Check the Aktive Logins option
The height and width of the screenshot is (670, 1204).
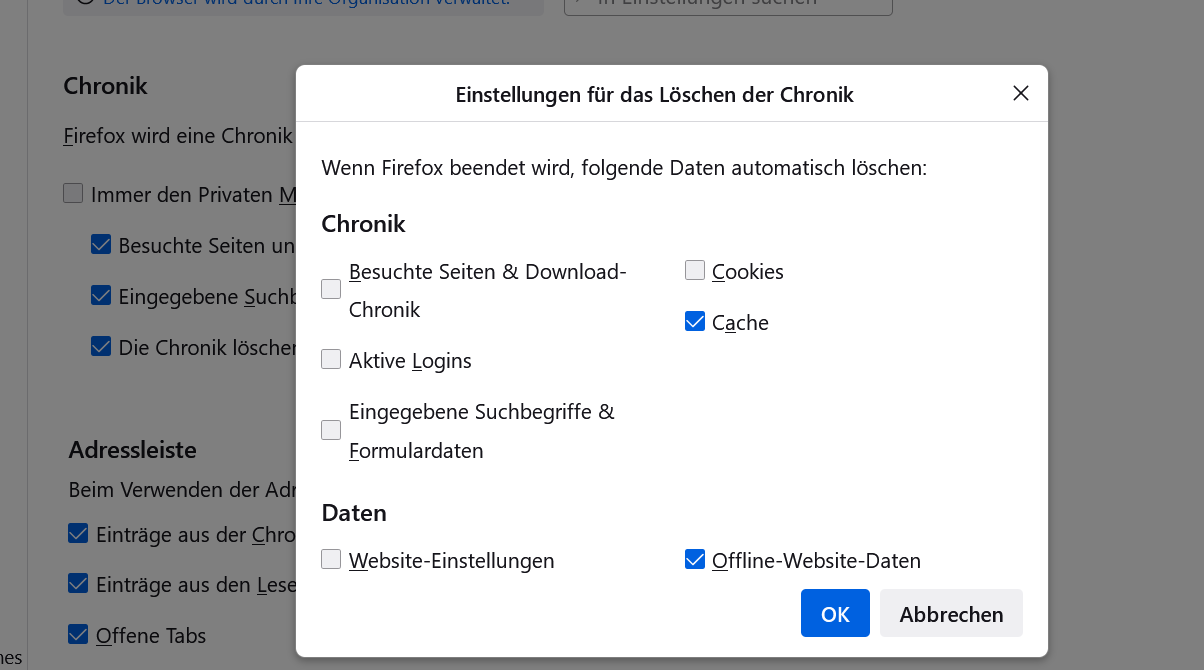point(331,360)
